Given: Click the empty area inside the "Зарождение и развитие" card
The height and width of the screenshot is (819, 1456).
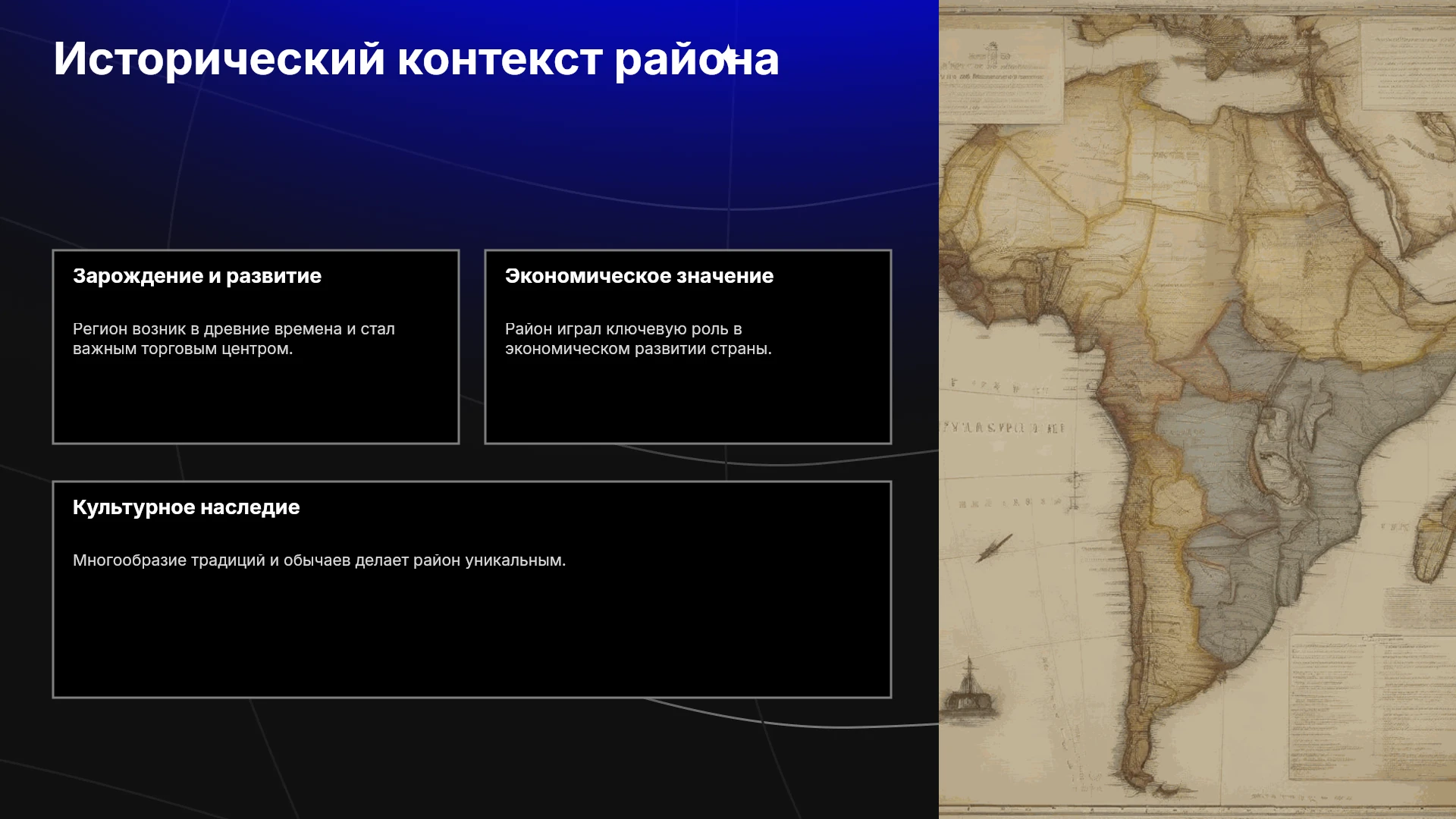Looking at the screenshot, I should [256, 402].
